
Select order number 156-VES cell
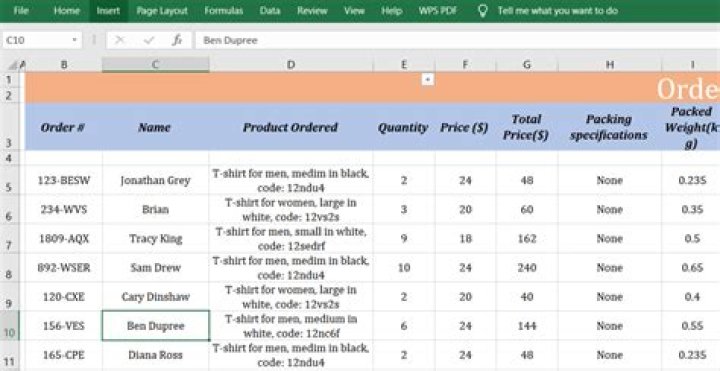64,326
